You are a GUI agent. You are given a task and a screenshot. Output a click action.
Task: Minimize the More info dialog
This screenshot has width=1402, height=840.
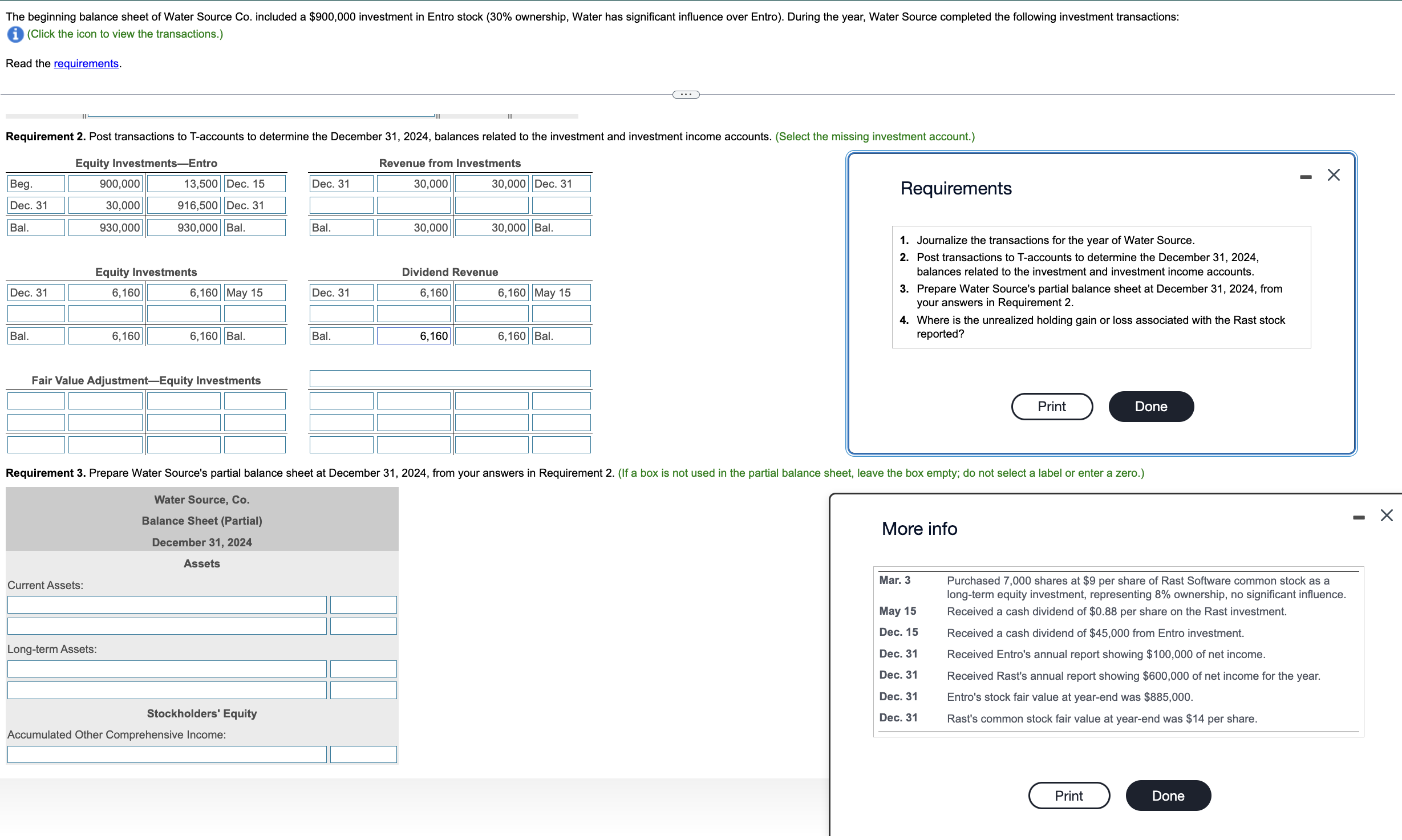click(1359, 517)
